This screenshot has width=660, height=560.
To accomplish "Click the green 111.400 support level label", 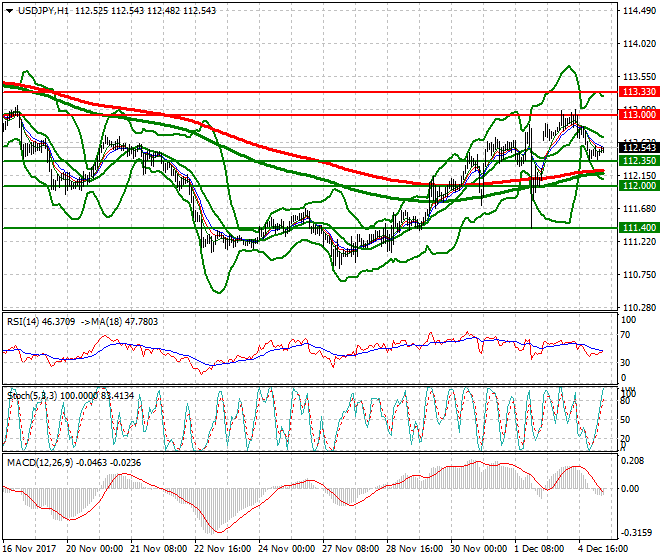I will 639,228.
